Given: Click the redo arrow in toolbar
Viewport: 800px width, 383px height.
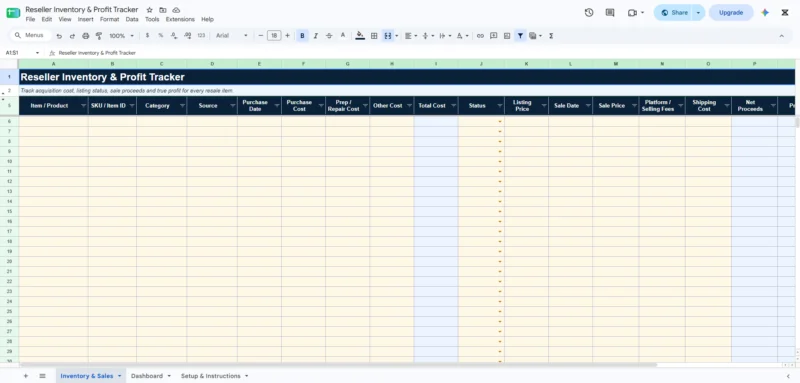Looking at the screenshot, I should pos(72,36).
